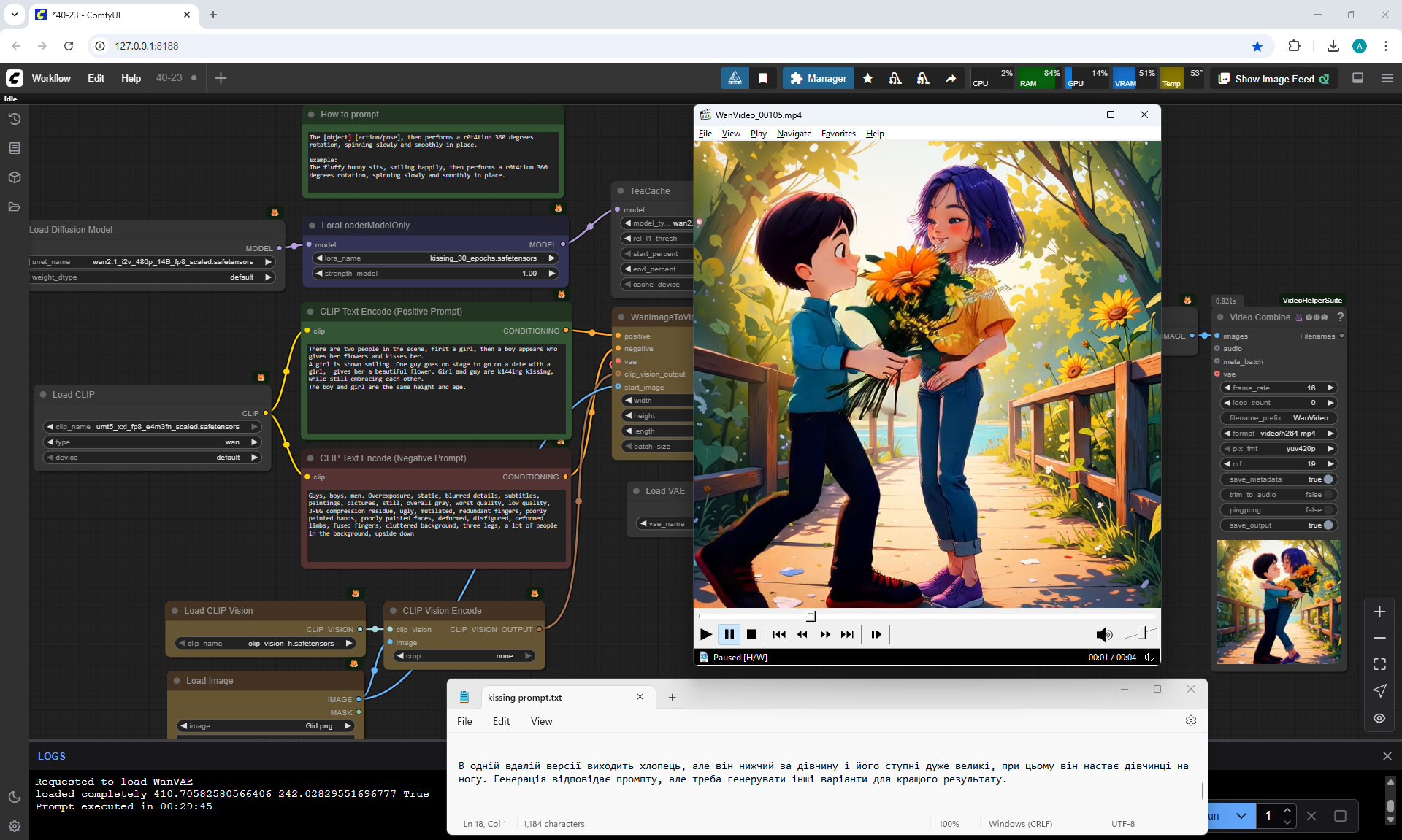Toggle save_metadata switch in Video Combine

[x=1328, y=479]
